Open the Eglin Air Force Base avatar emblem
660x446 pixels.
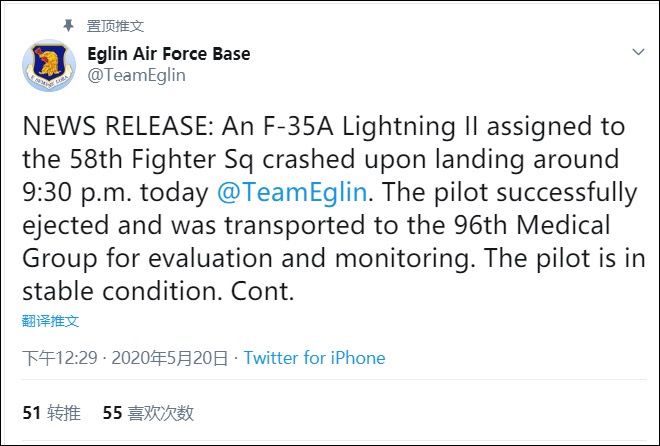pyautogui.click(x=49, y=64)
